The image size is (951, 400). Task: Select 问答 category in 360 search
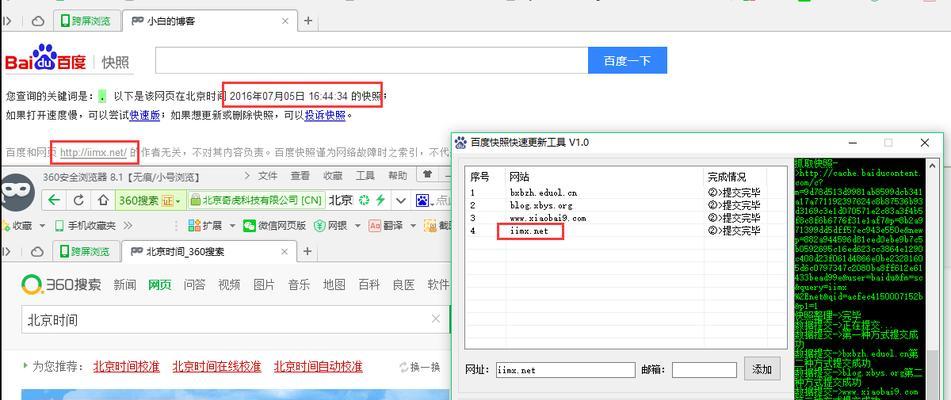194,285
